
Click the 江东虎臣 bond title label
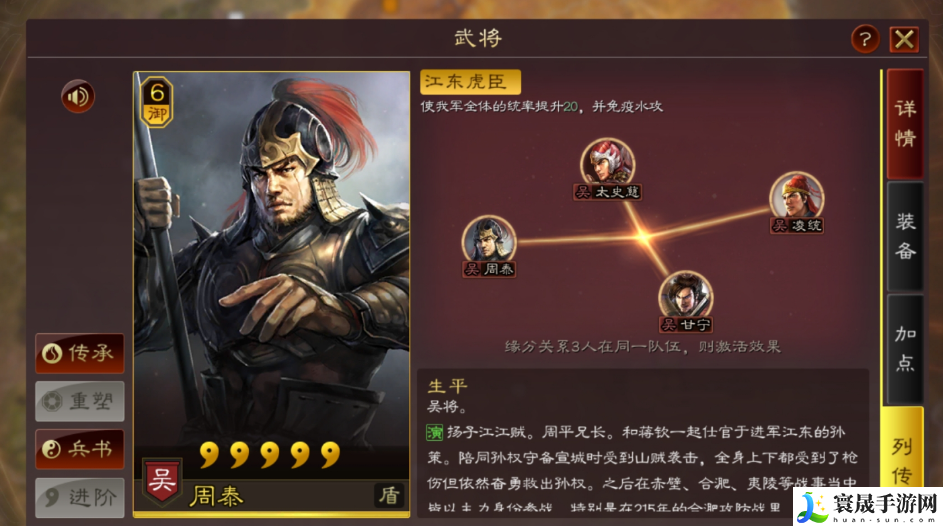coord(470,82)
